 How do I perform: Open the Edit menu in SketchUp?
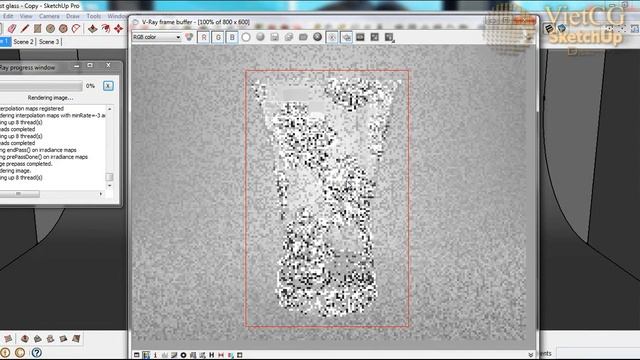click(x=8, y=16)
